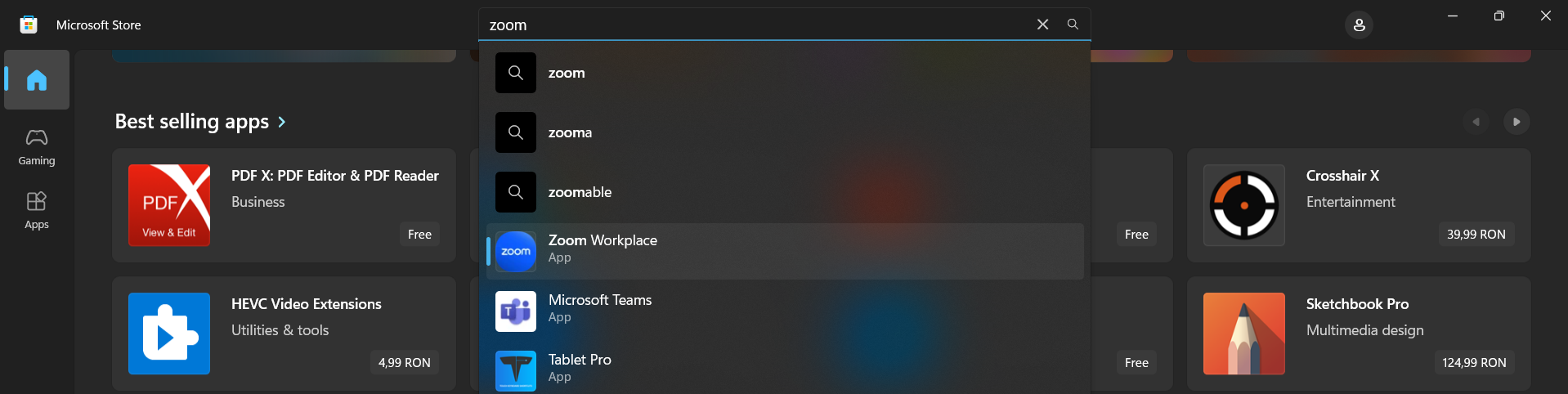Clear the search box text
Image resolution: width=1568 pixels, height=394 pixels.
click(1042, 25)
